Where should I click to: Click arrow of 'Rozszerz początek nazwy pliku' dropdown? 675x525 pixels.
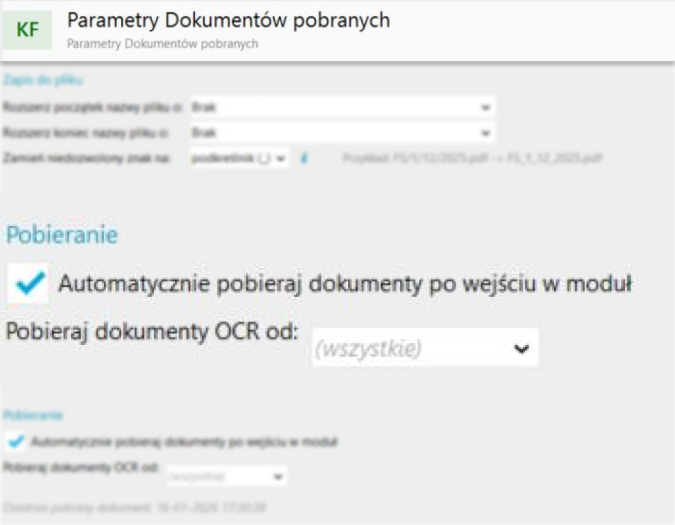point(485,106)
